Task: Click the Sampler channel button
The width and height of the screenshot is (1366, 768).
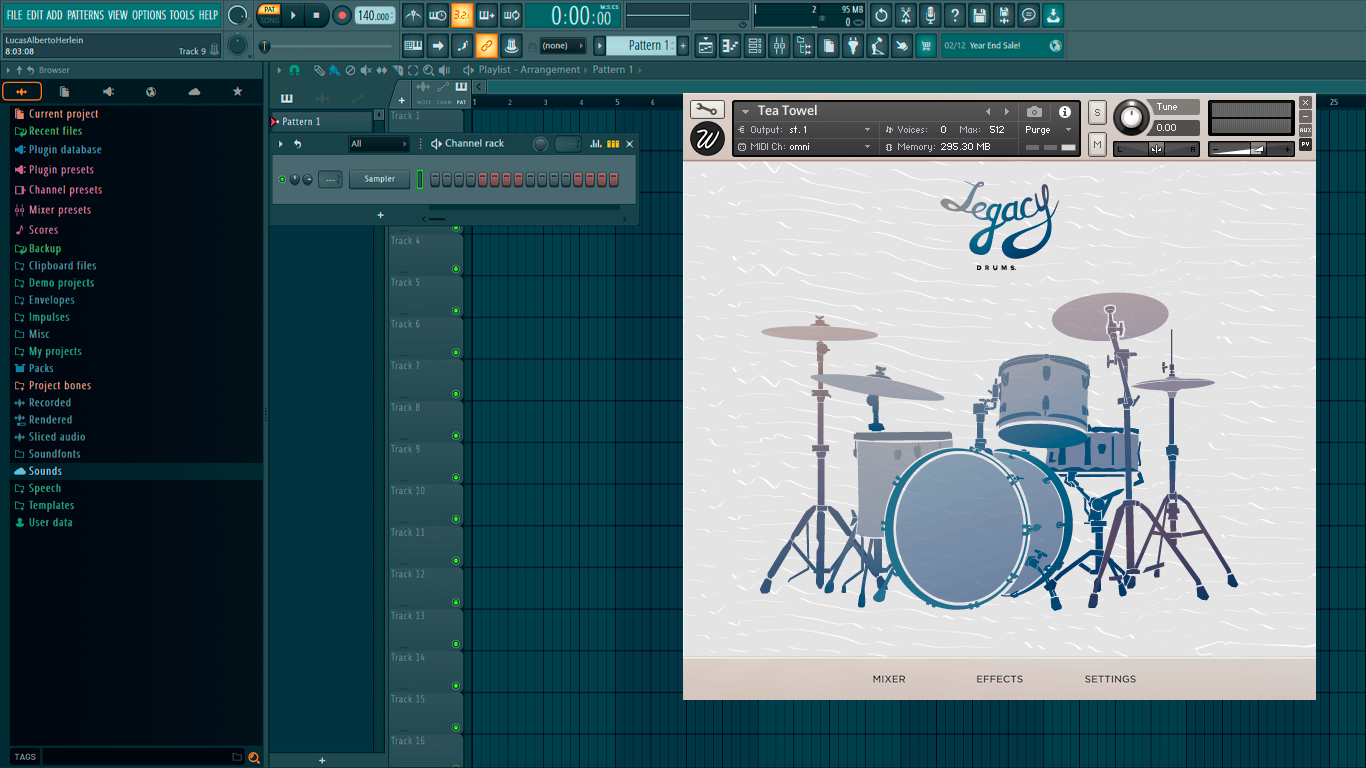Action: [x=379, y=179]
